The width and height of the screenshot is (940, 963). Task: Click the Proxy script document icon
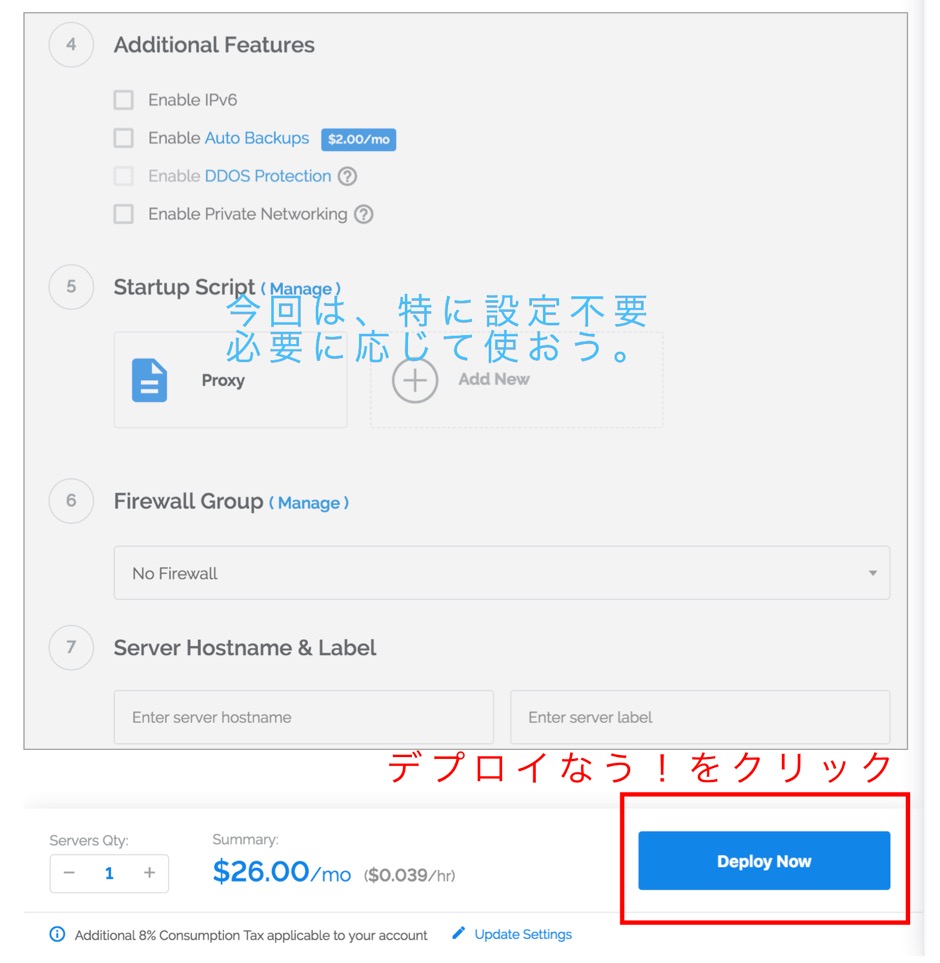click(x=149, y=381)
